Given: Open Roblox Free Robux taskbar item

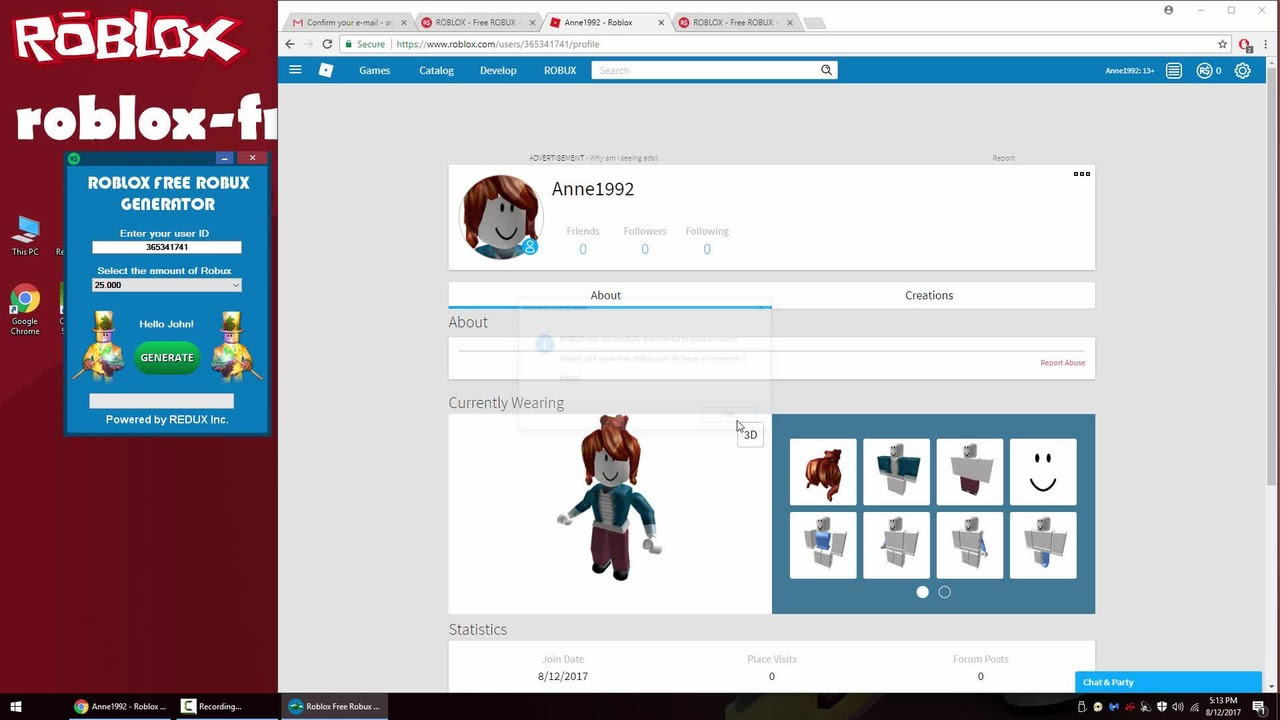Looking at the screenshot, I should [x=333, y=706].
